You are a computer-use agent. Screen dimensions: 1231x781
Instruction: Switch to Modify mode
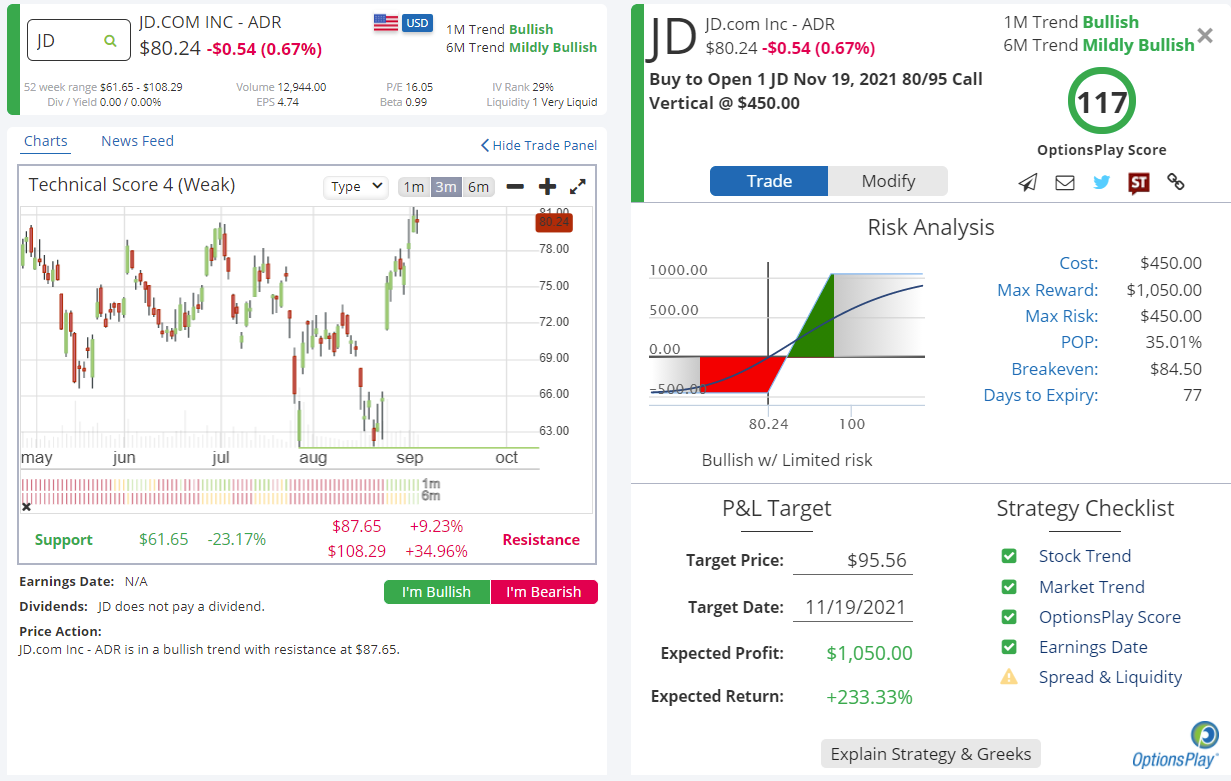pyautogui.click(x=888, y=181)
